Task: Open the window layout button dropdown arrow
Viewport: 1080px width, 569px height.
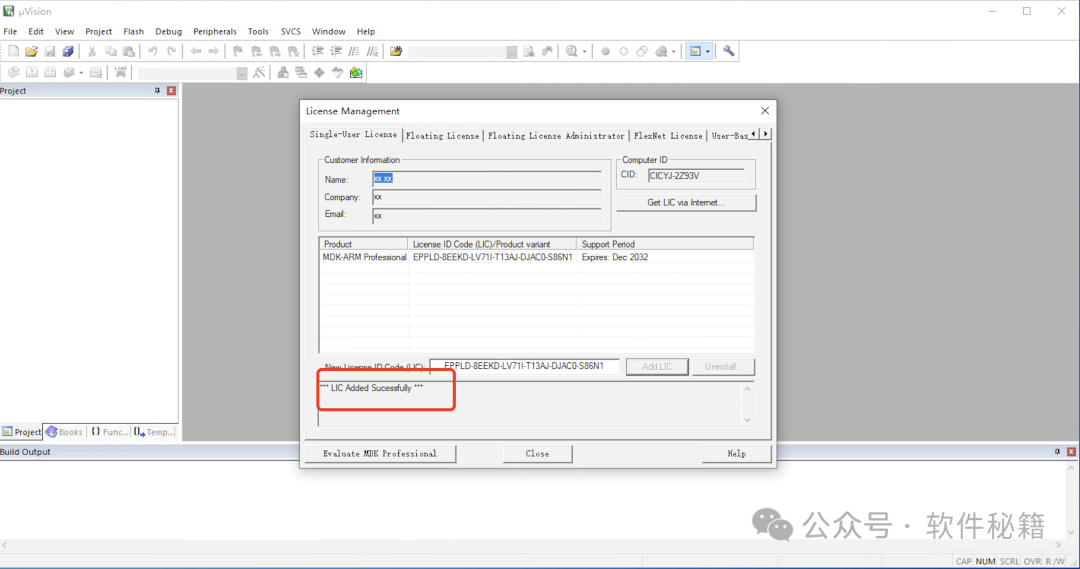Action: tap(707, 52)
